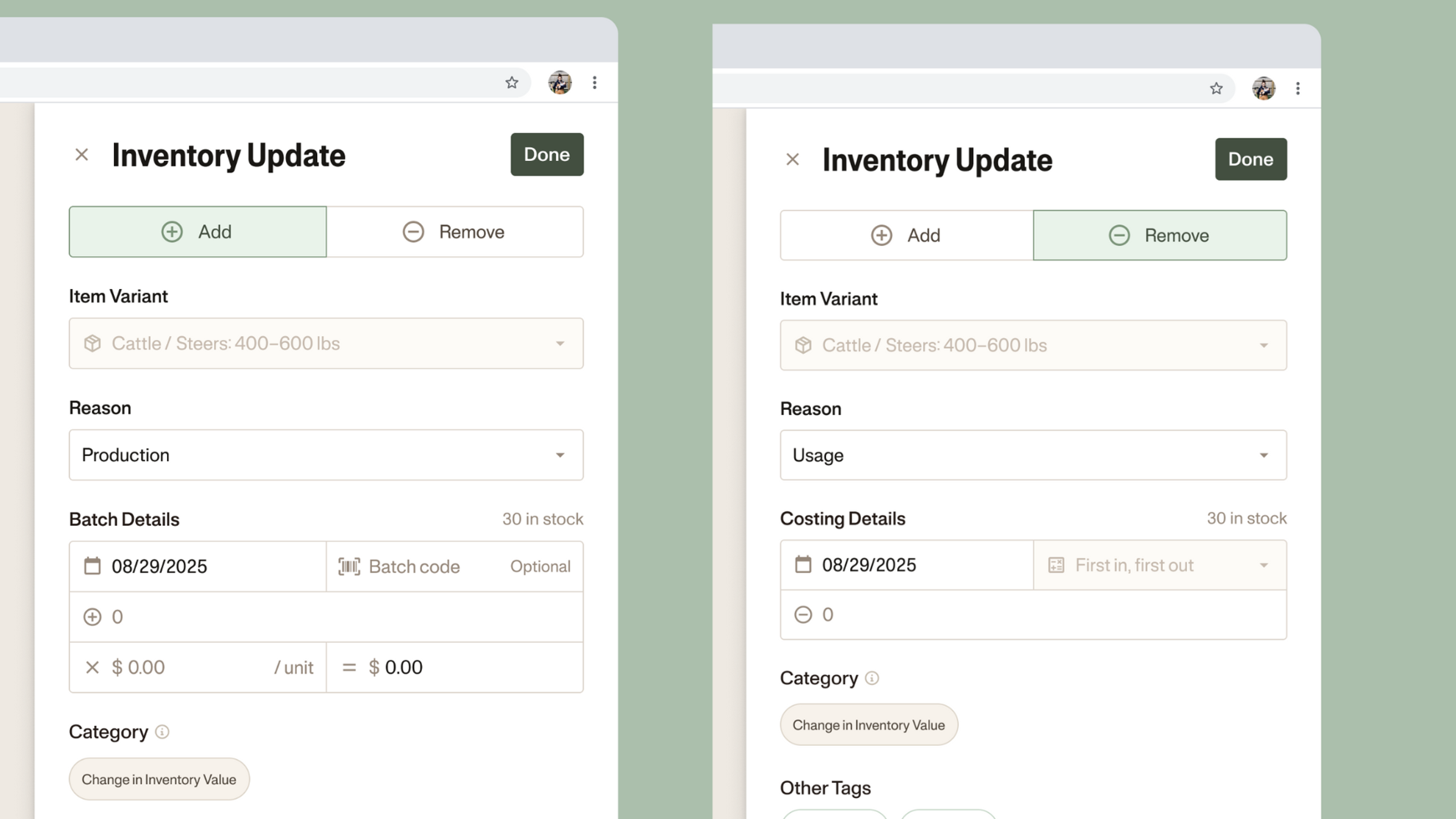The image size is (1456, 819).
Task: Click calendar icon in Batch Details
Action: pos(92,566)
